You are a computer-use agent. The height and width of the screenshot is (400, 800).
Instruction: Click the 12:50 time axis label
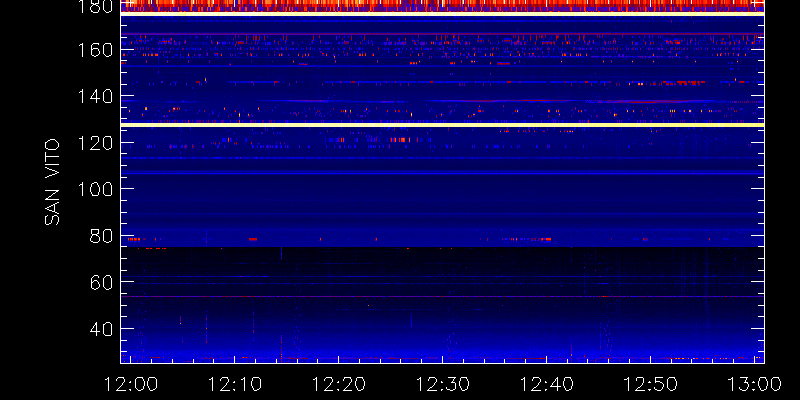651,384
